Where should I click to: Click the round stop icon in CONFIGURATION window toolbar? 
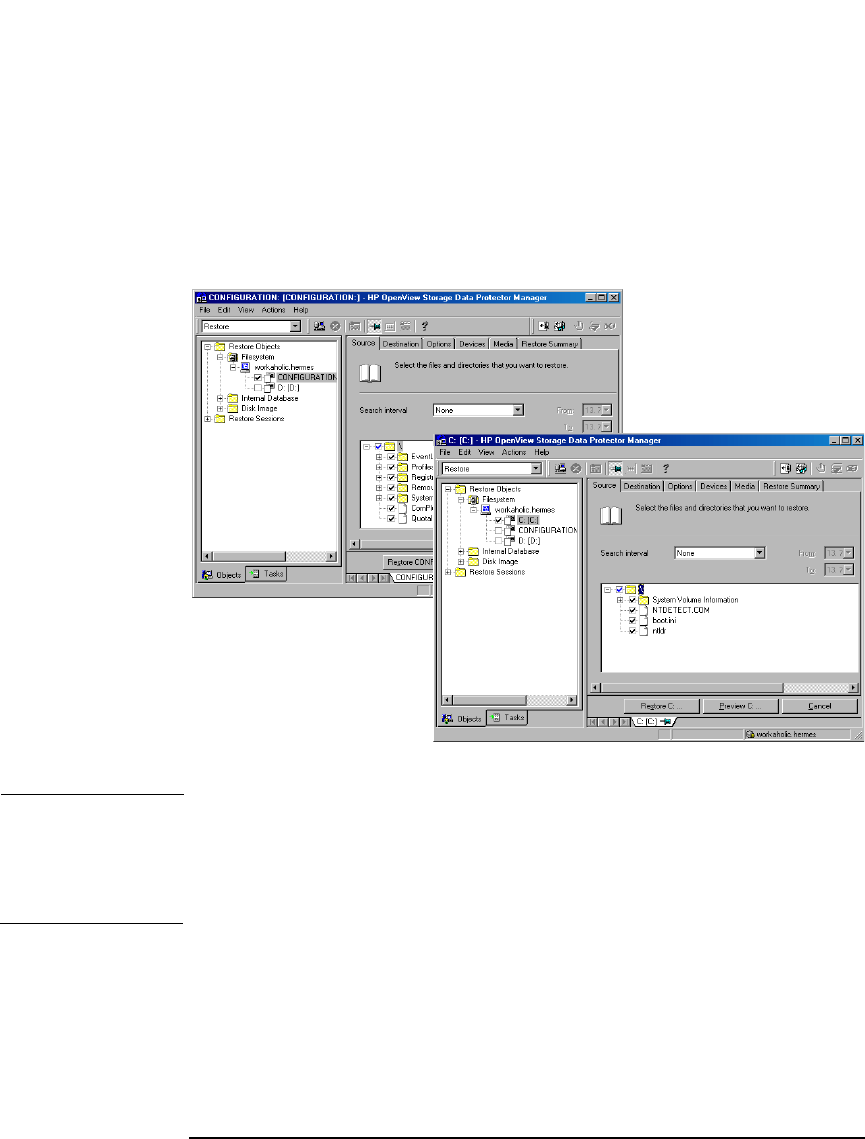tap(335, 326)
